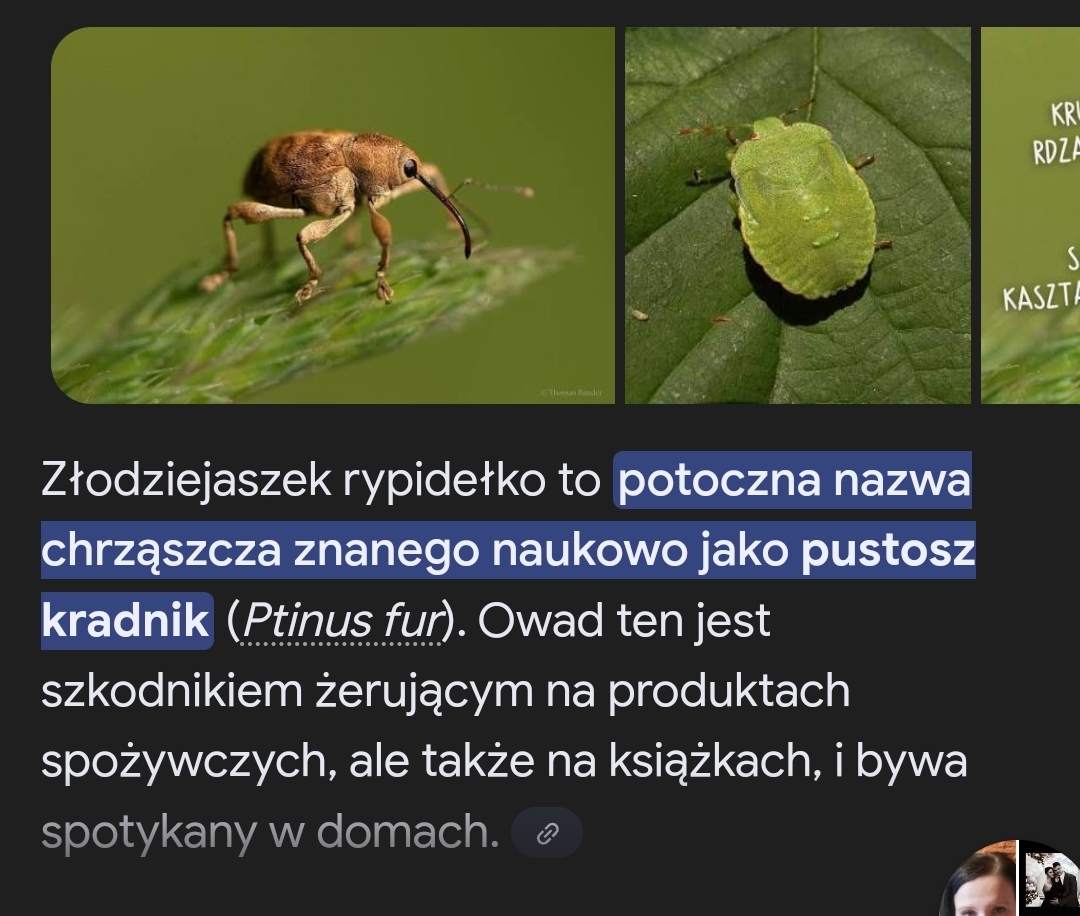This screenshot has width=1080, height=916.
Task: Click the faded text "spotykany w domach."
Action: (x=270, y=832)
